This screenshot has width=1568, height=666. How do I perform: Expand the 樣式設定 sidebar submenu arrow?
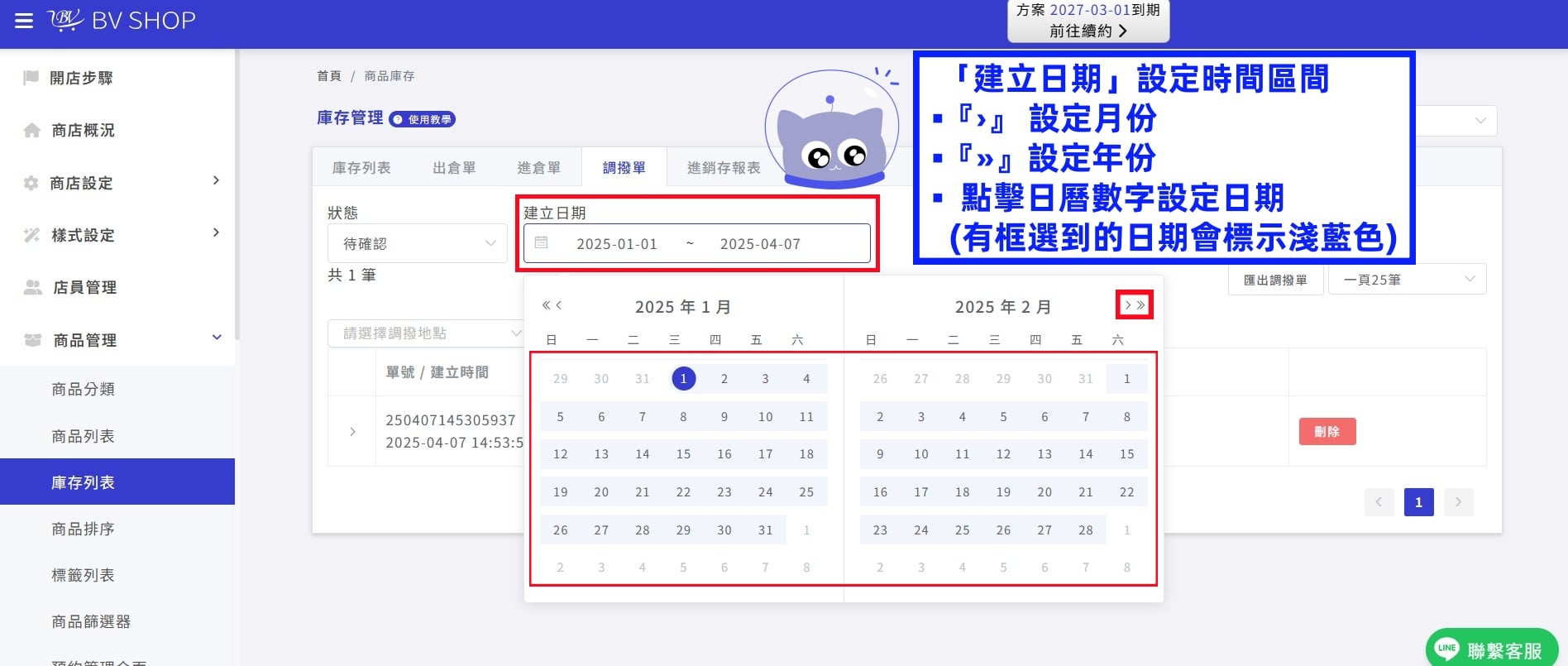(x=216, y=232)
